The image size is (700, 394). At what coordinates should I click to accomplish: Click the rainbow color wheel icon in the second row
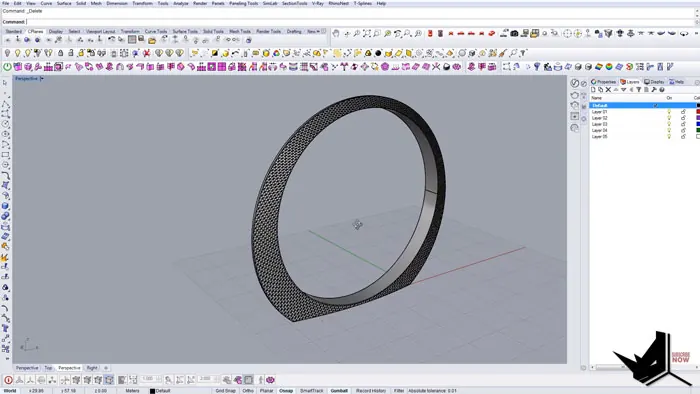(276, 53)
